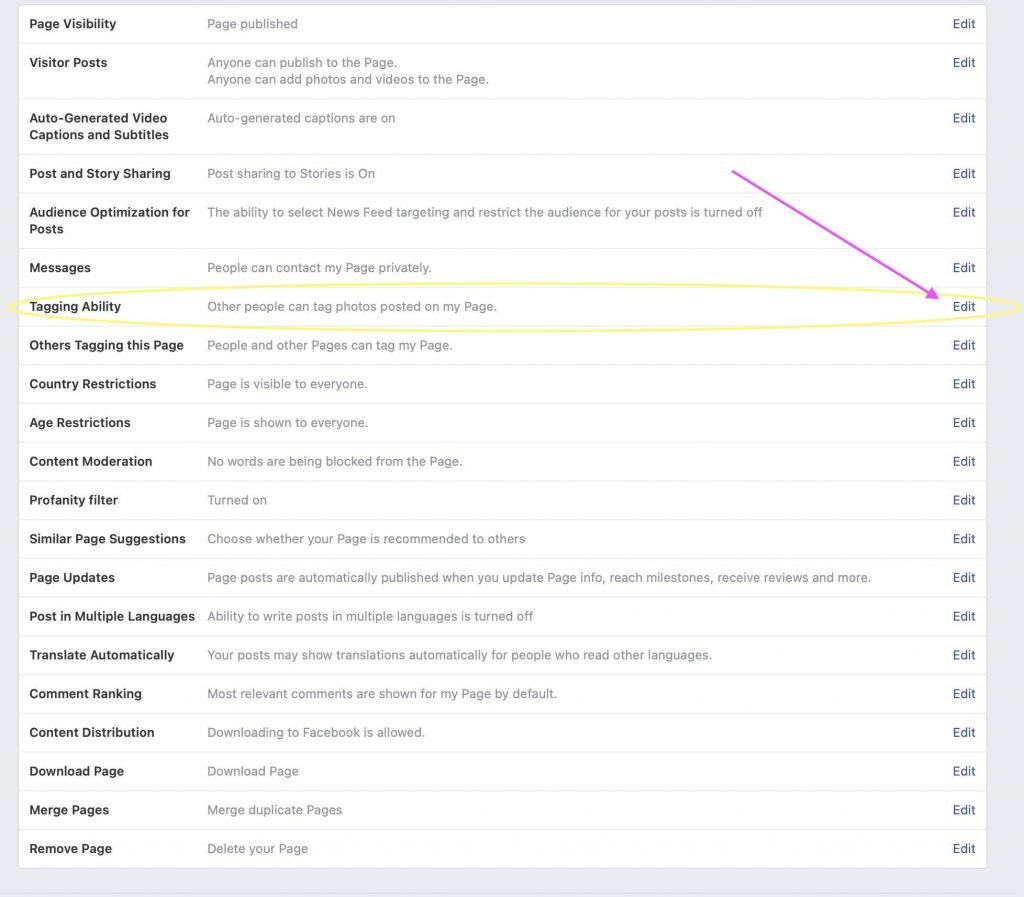
Task: Click the Download Page label
Action: coord(76,772)
